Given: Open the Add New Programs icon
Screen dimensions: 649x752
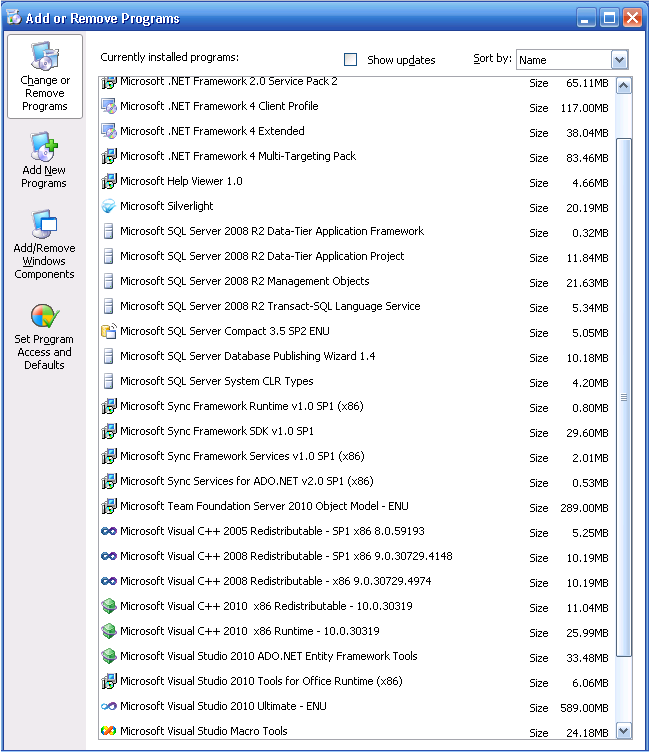Looking at the screenshot, I should [45, 148].
